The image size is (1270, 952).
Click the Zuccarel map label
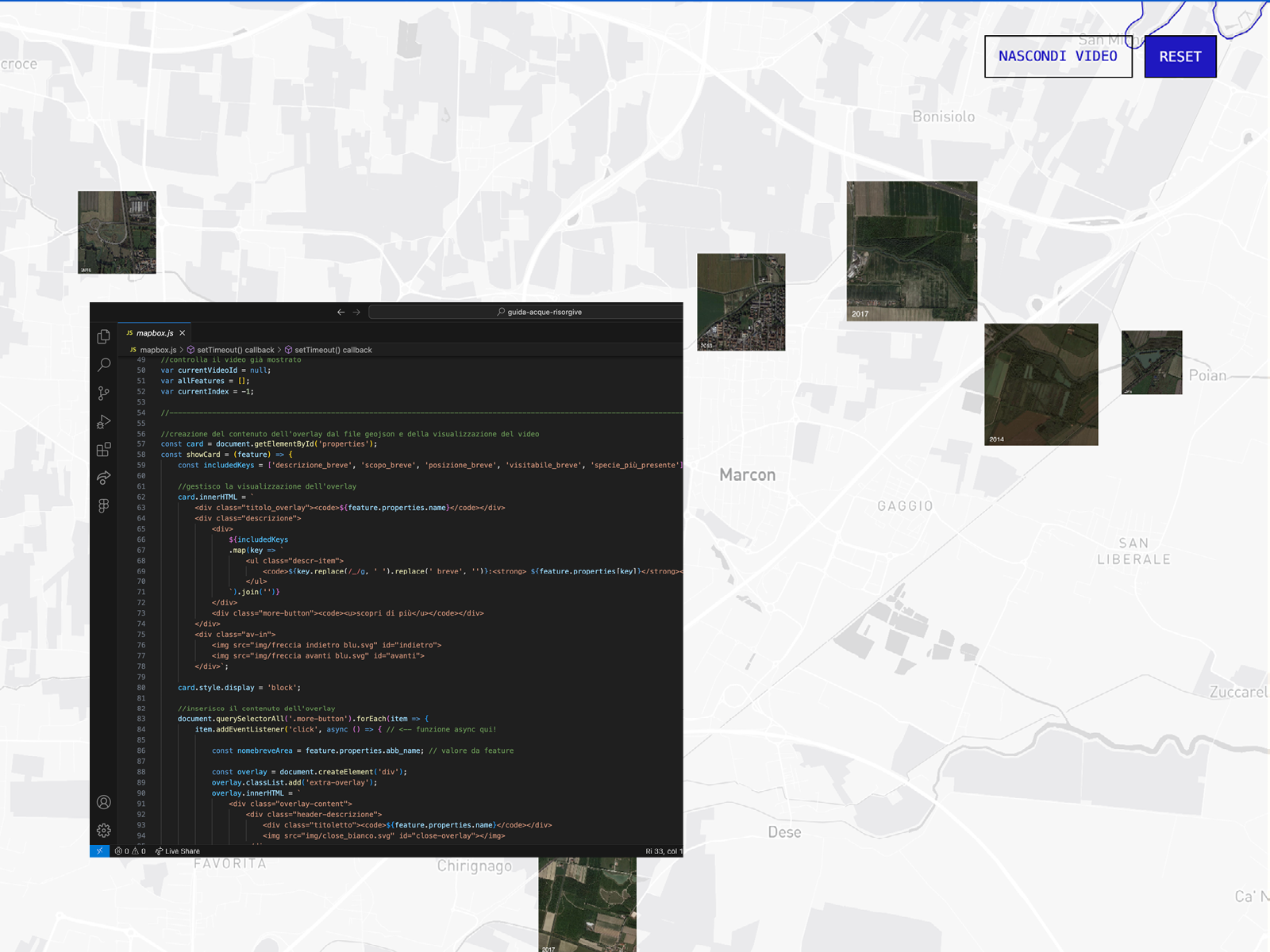tap(1239, 692)
